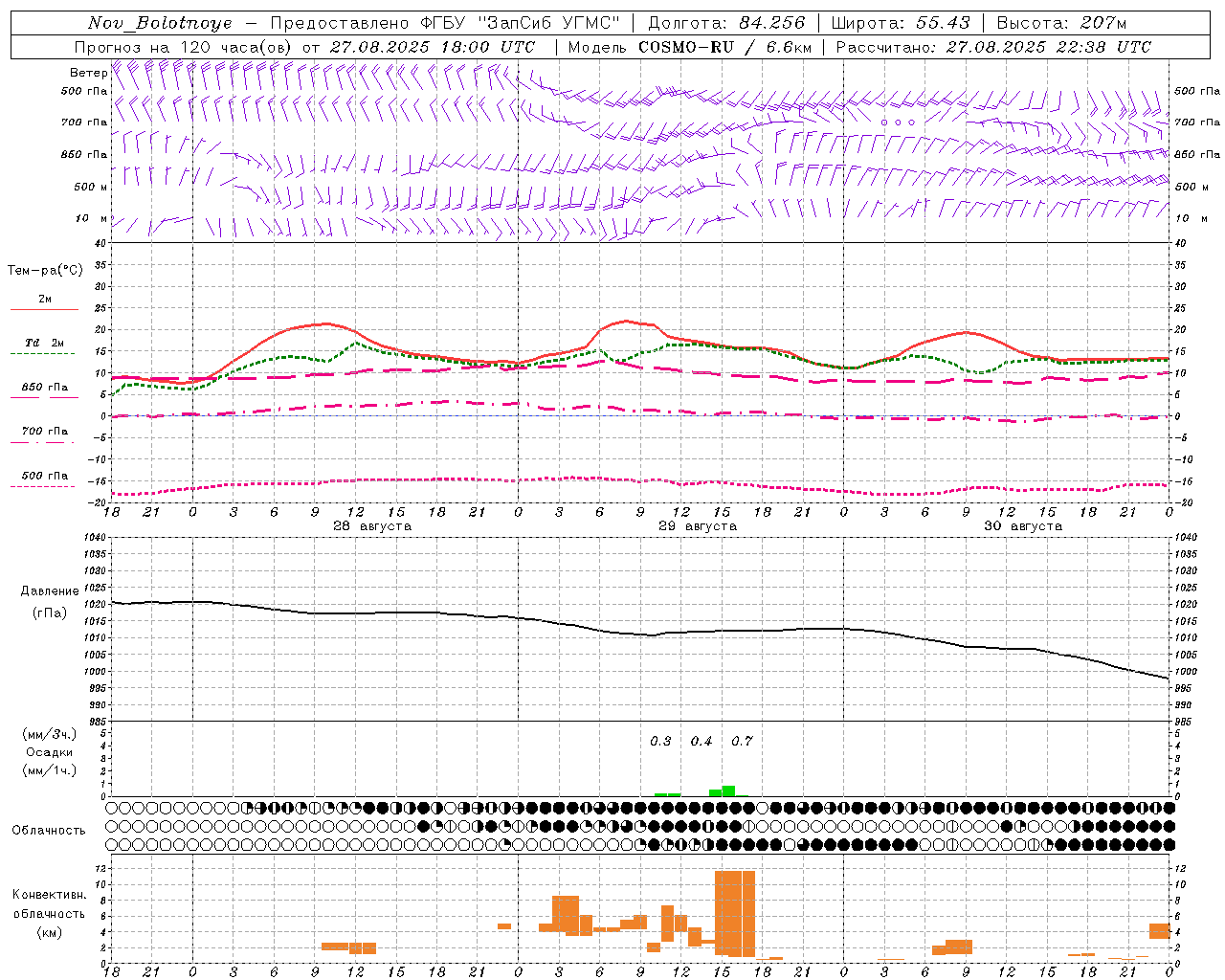The image size is (1225, 980).
Task: Click the Рассчитано: 27.08.2025 22:38 UTC timestamp
Action: (x=993, y=47)
